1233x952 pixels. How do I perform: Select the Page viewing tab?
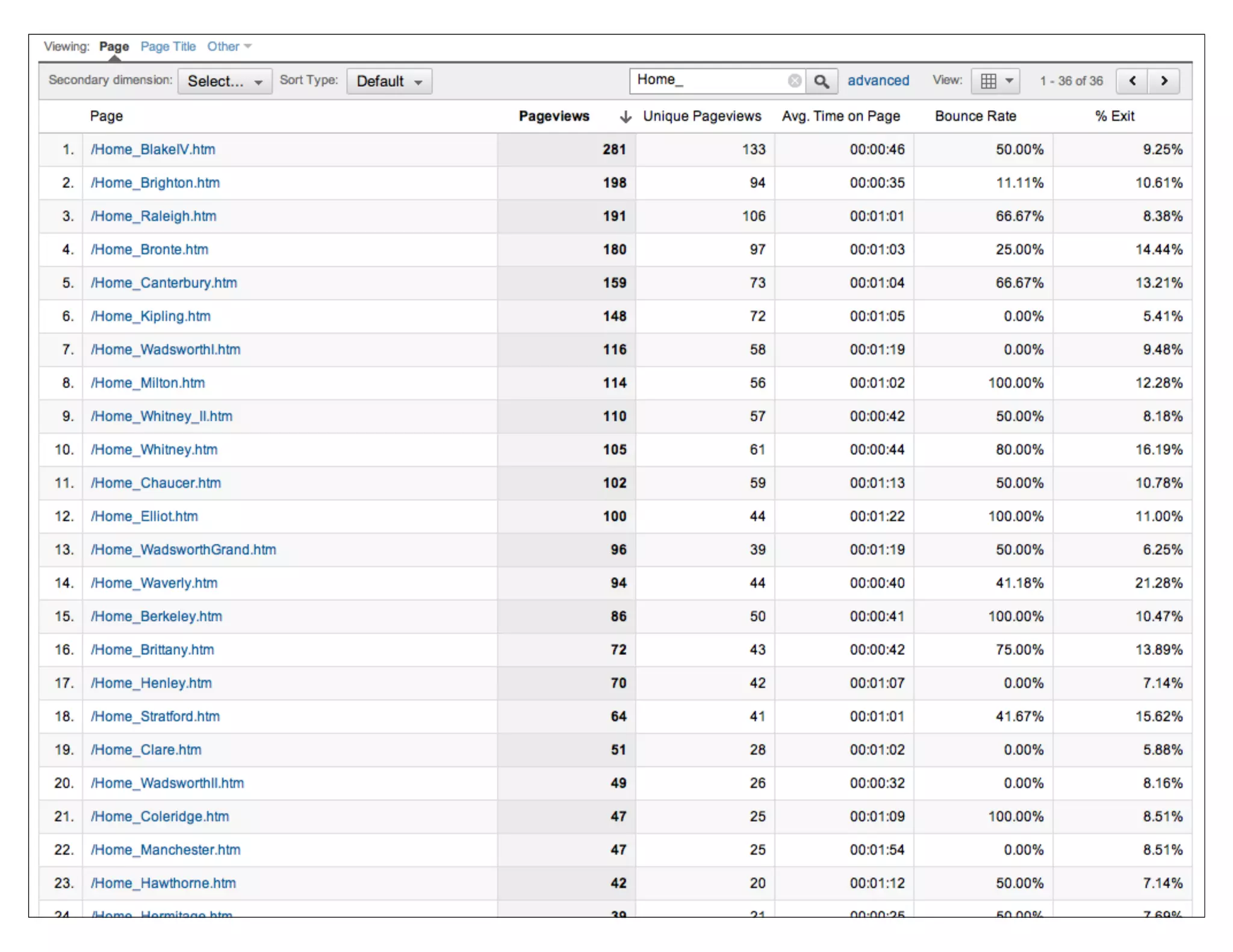click(114, 46)
